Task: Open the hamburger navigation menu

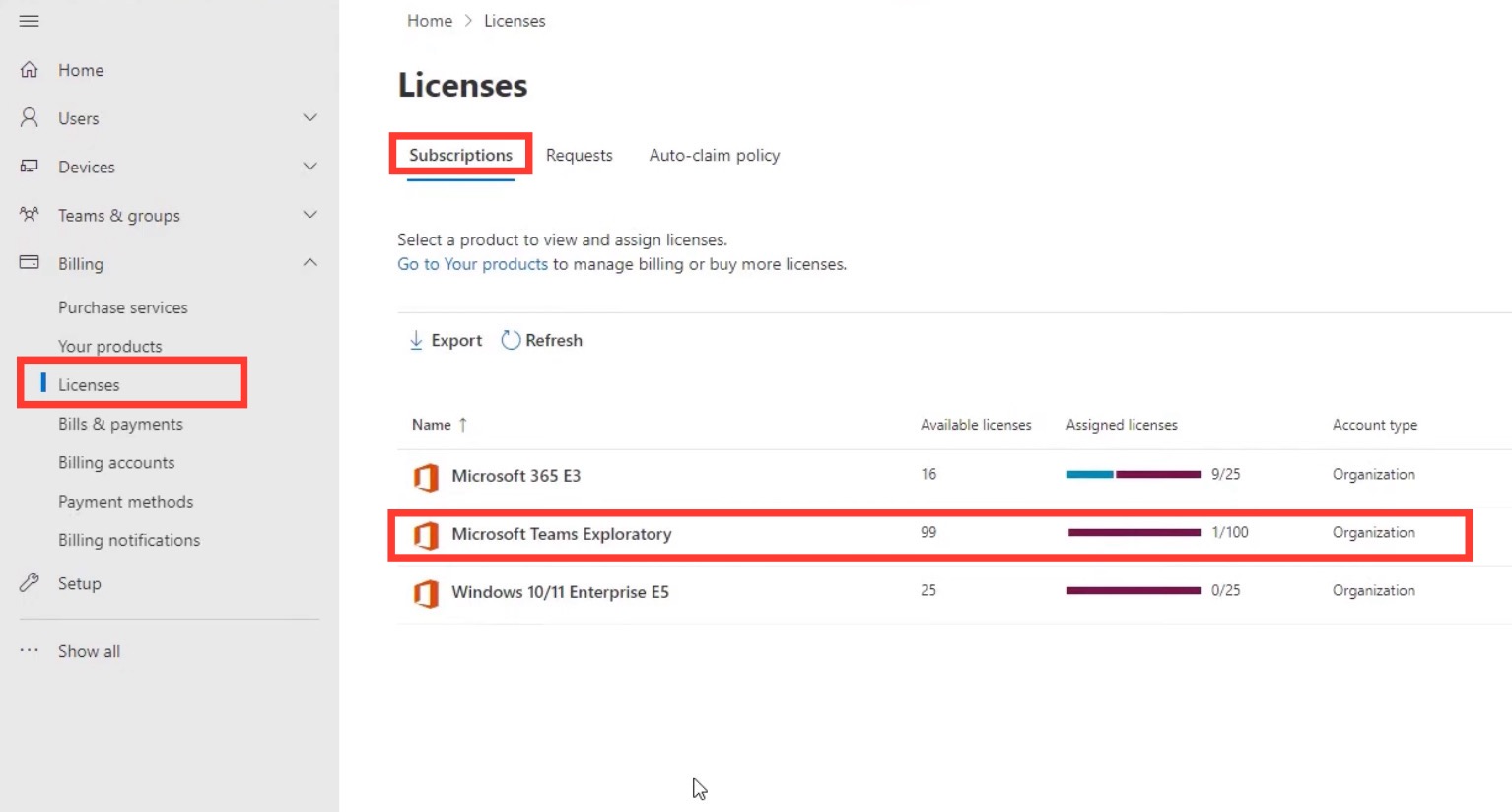Action: click(30, 21)
